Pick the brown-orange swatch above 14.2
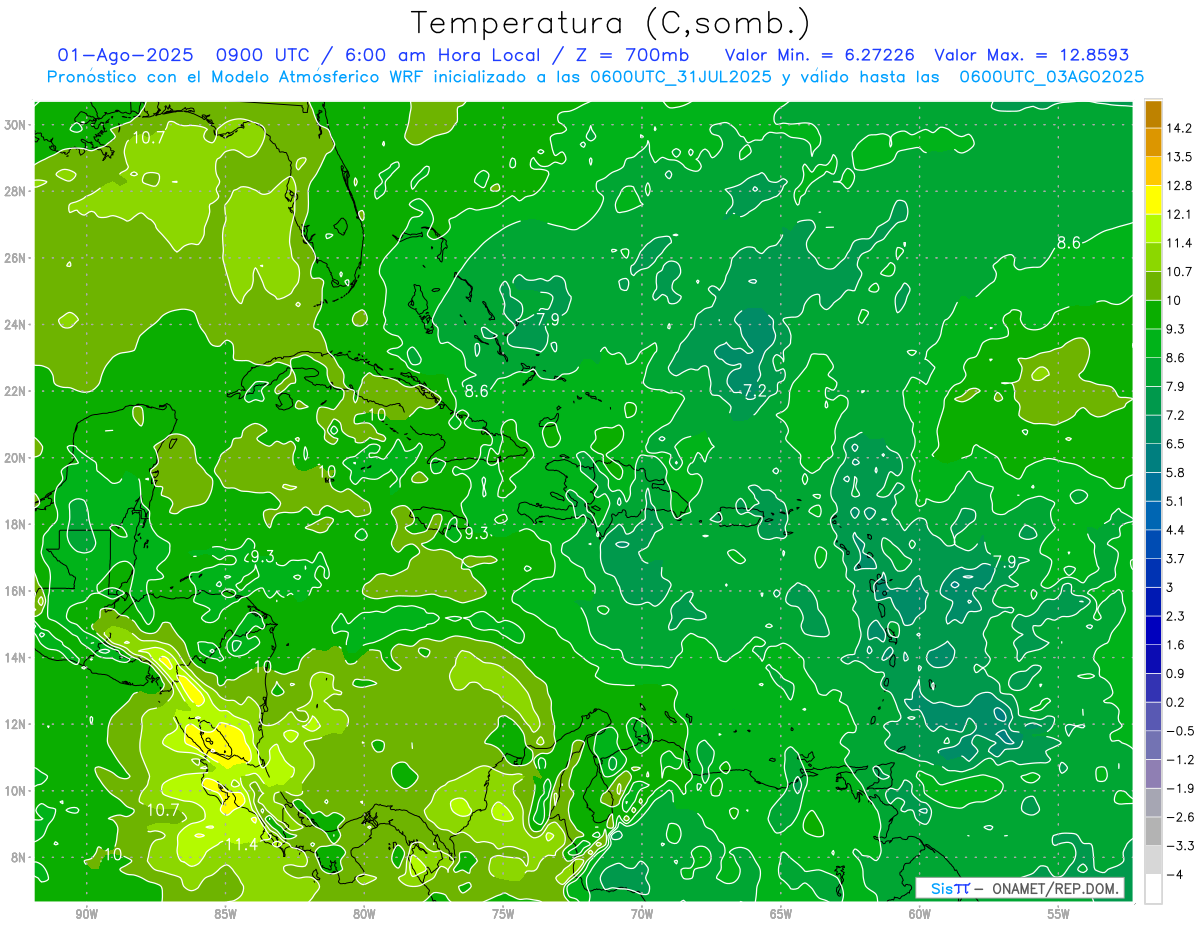The width and height of the screenshot is (1200, 927). [1153, 114]
